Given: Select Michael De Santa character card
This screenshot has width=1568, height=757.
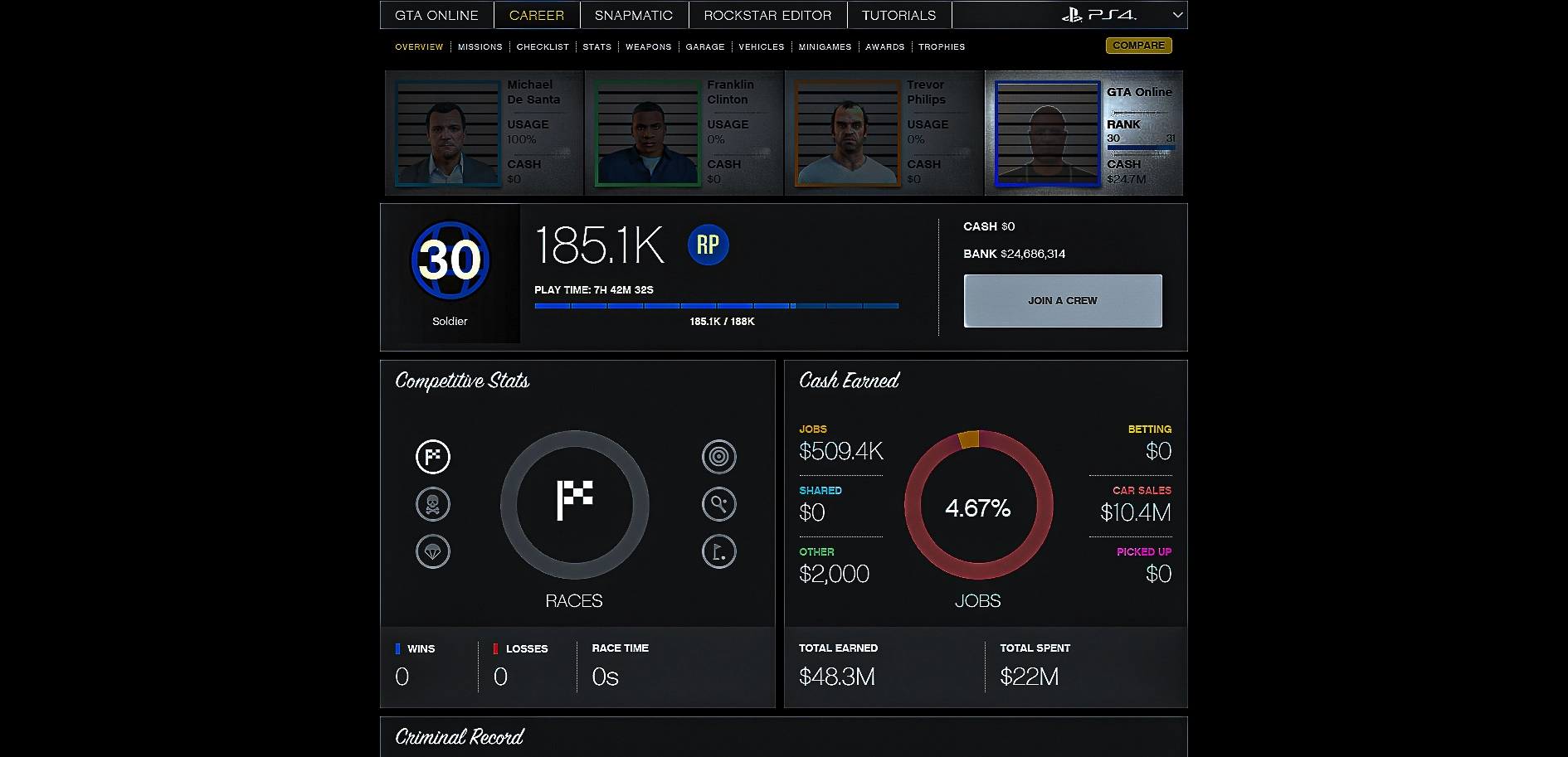Looking at the screenshot, I should (485, 133).
